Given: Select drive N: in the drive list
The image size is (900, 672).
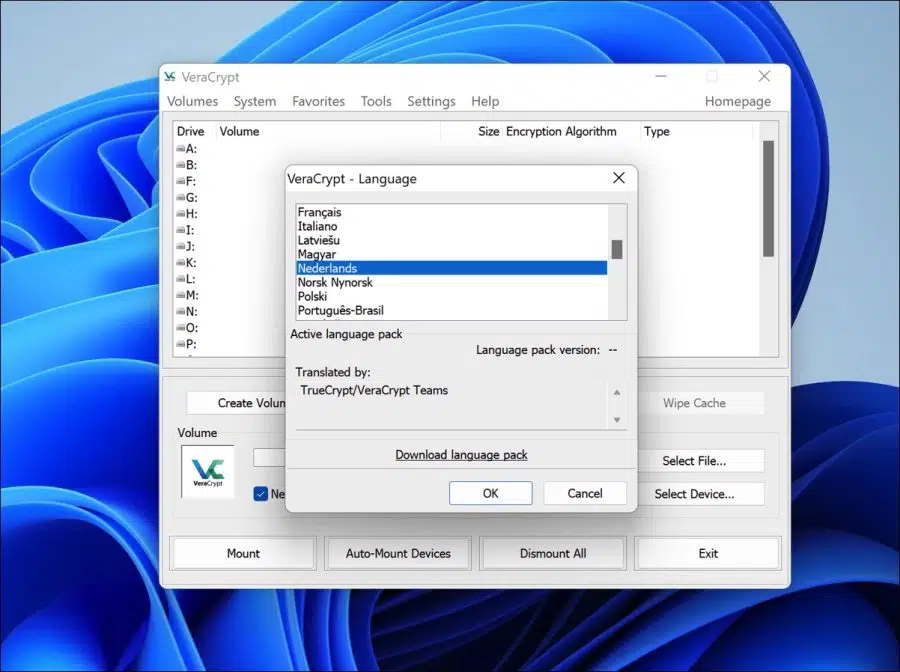Looking at the screenshot, I should pos(187,312).
